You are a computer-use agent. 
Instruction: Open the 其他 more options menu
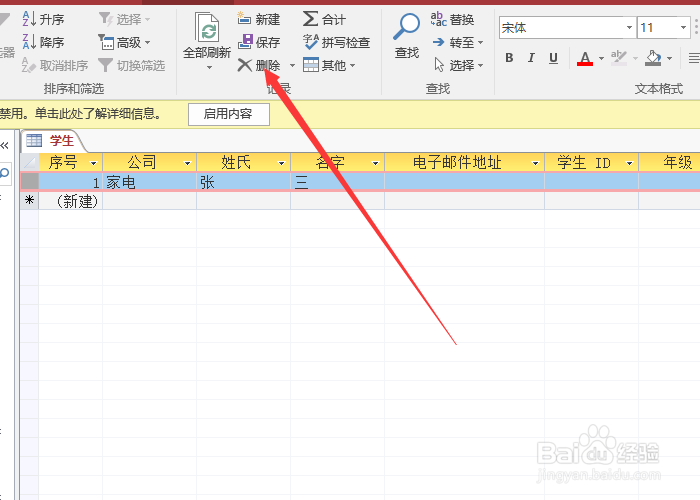[x=329, y=65]
